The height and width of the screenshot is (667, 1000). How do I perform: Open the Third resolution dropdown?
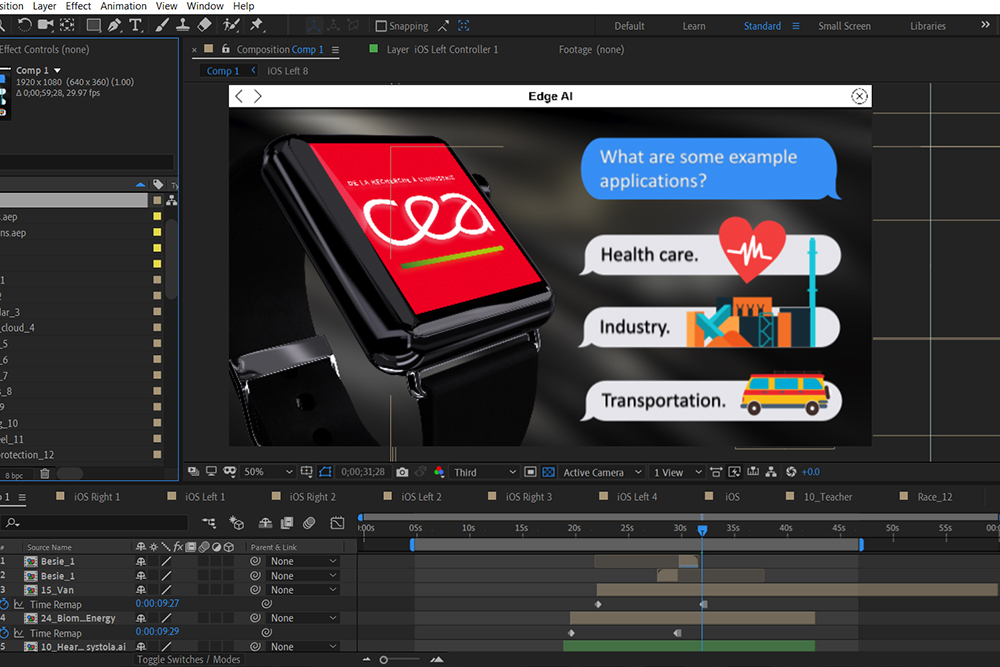click(485, 472)
